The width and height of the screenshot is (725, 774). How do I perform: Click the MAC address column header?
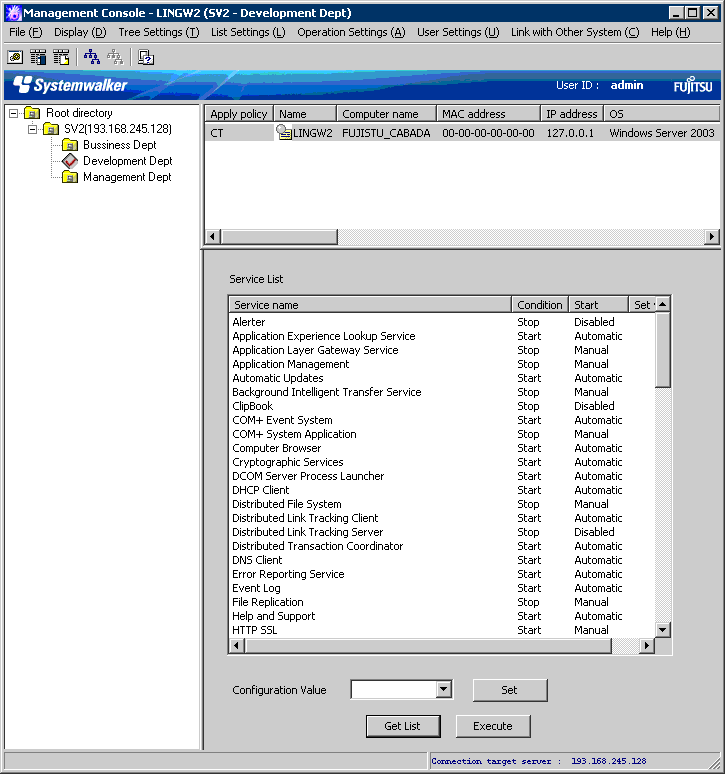pos(489,114)
